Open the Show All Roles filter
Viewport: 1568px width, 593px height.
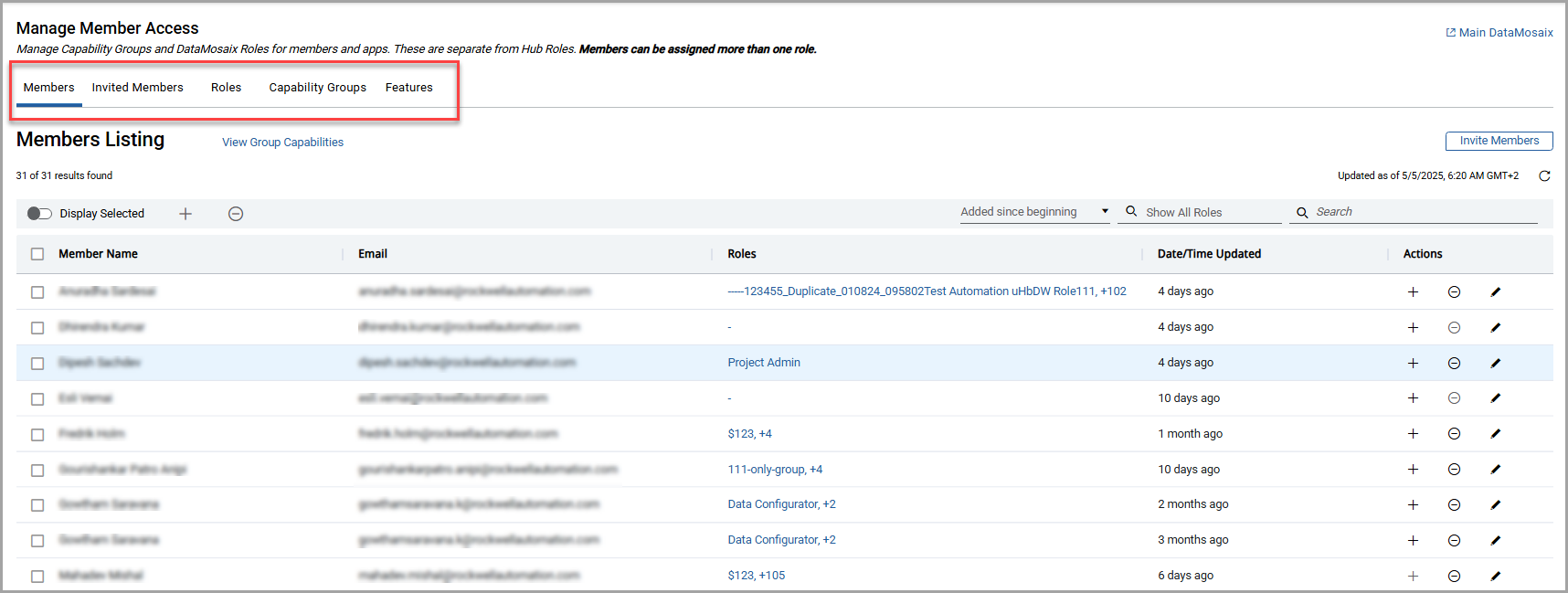pos(1199,213)
